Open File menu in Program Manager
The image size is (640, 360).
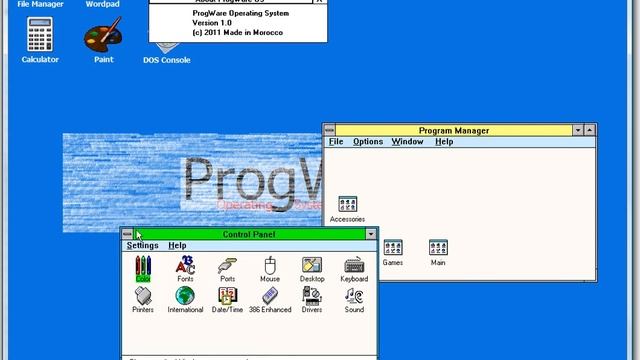(x=336, y=142)
